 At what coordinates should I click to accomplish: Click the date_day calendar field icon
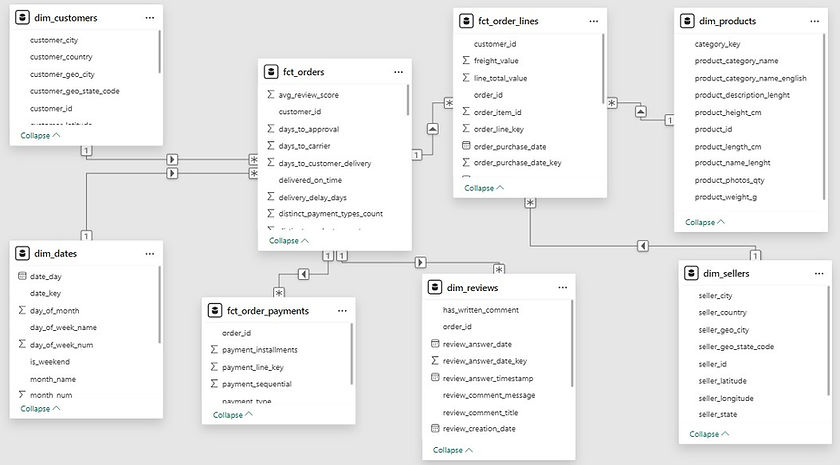click(22, 276)
